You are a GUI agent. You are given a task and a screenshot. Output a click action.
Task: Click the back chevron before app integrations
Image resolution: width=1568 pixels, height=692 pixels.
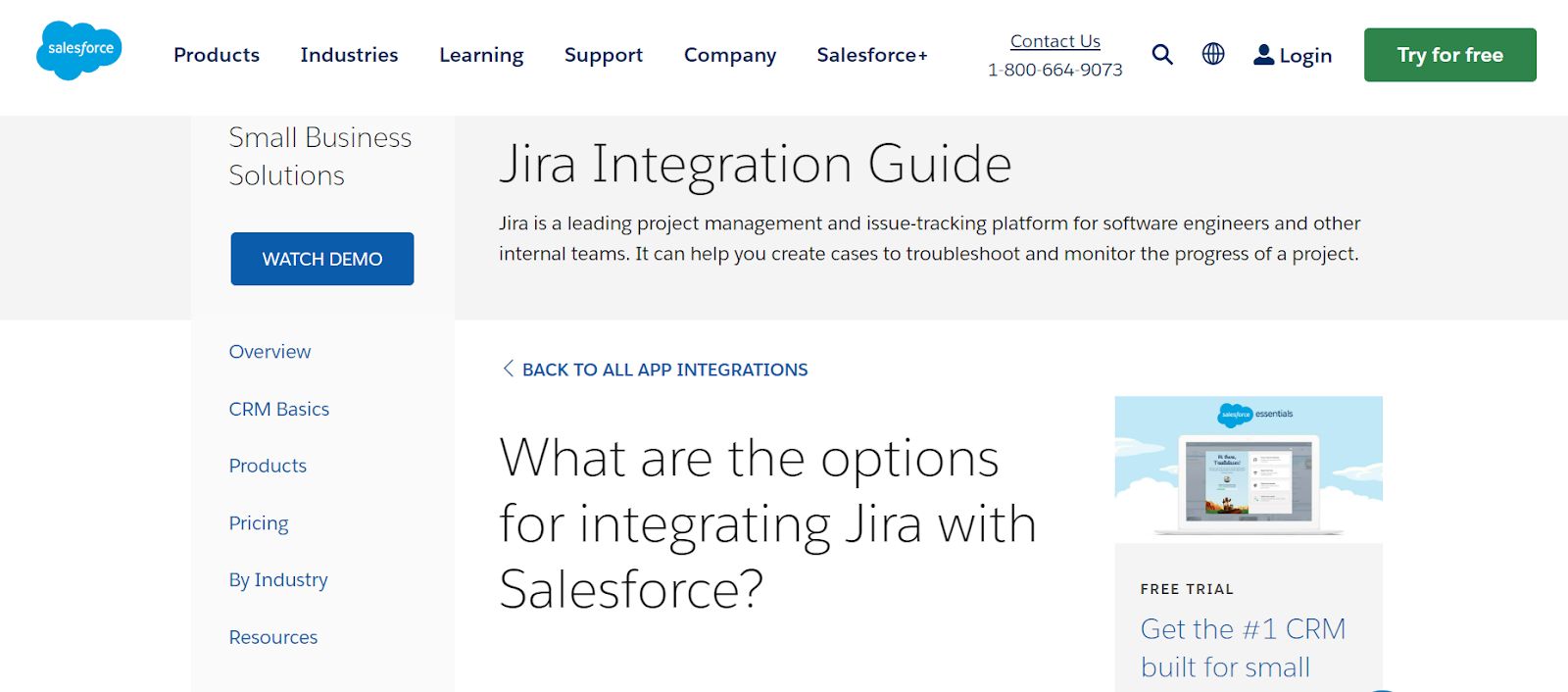[508, 369]
